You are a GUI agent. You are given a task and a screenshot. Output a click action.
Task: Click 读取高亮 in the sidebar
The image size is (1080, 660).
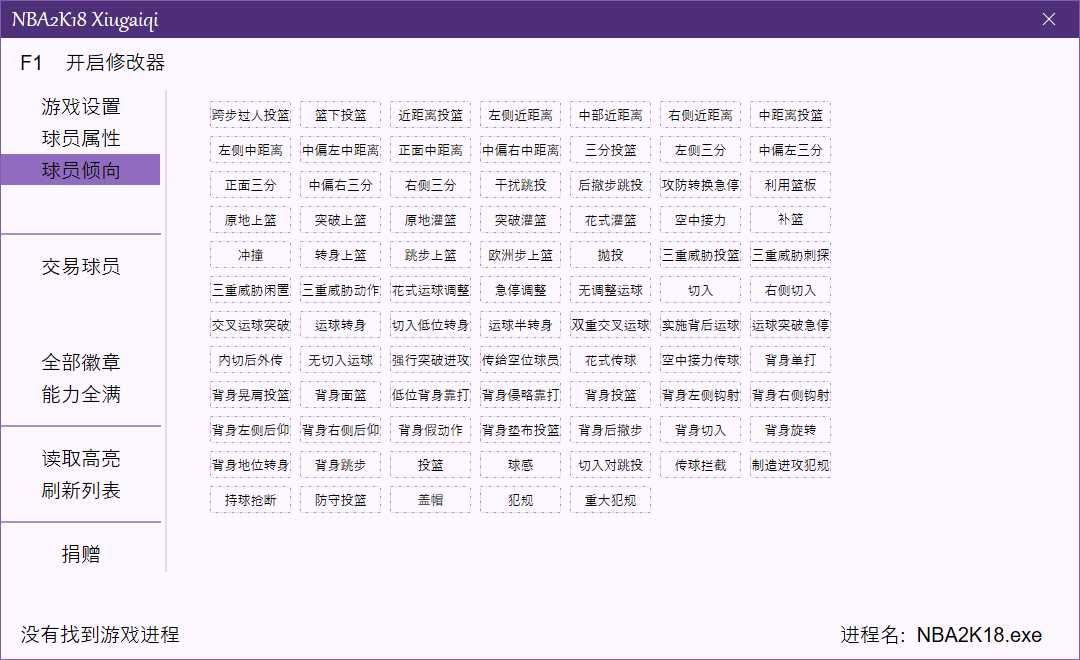point(81,459)
